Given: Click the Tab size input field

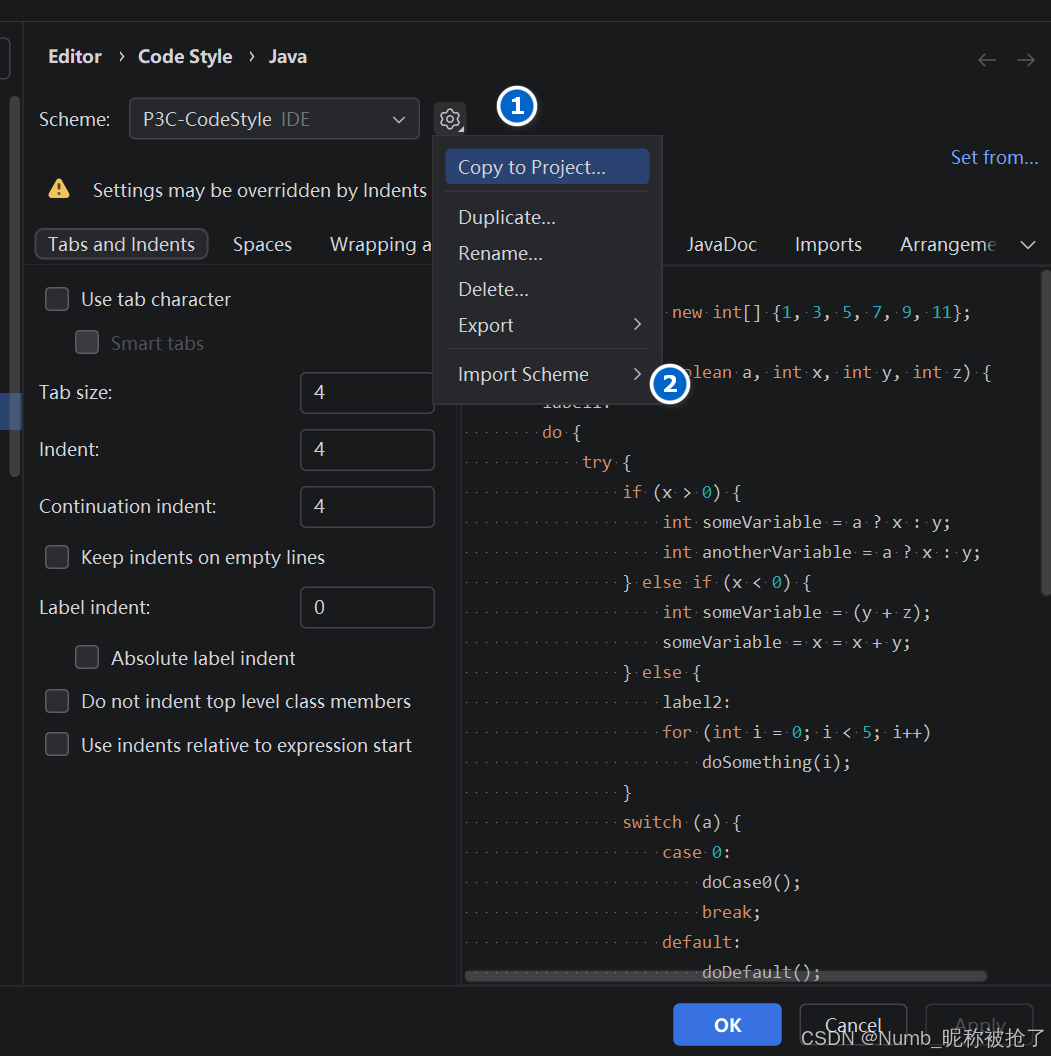Looking at the screenshot, I should pyautogui.click(x=367, y=392).
